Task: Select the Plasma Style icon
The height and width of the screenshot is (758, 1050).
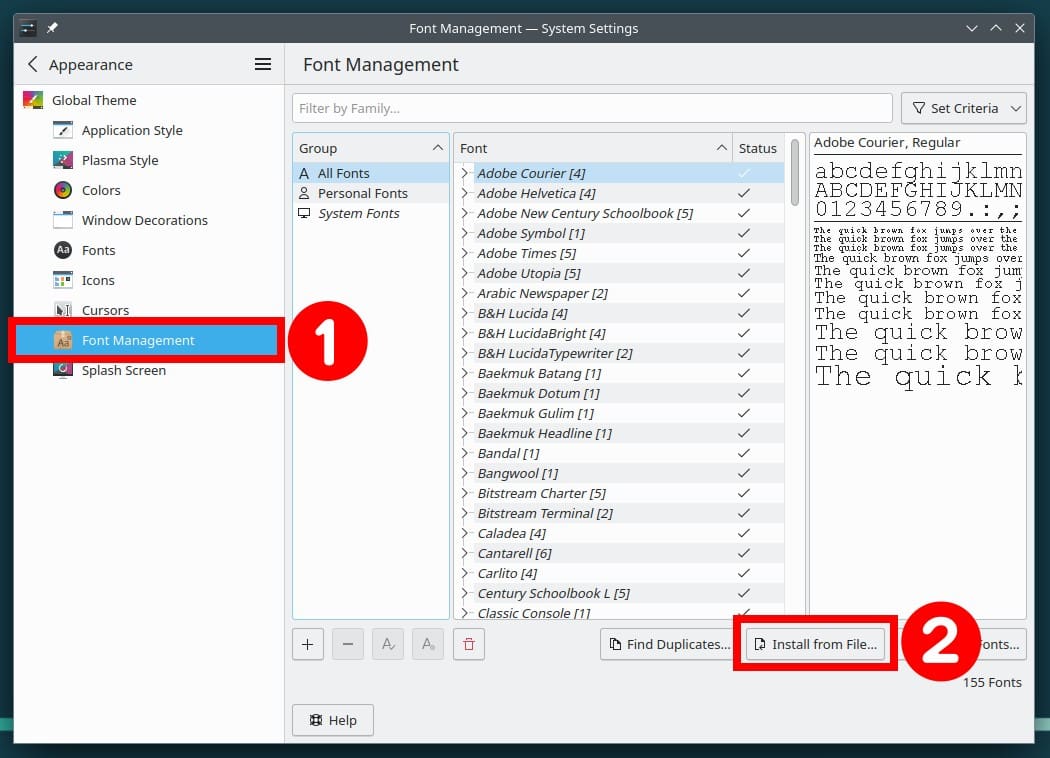Action: pos(63,160)
